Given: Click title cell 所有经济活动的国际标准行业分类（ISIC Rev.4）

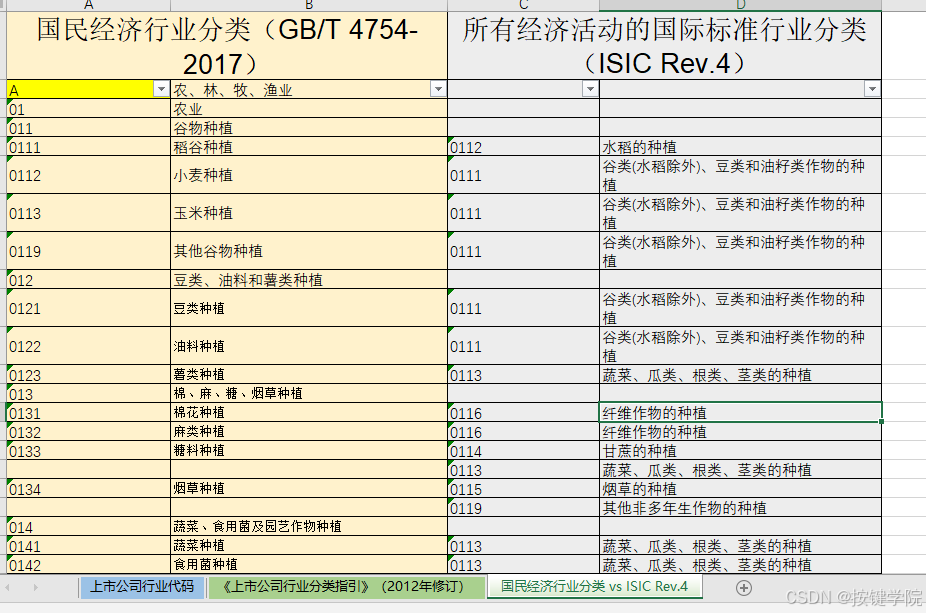Looking at the screenshot, I should point(664,45).
